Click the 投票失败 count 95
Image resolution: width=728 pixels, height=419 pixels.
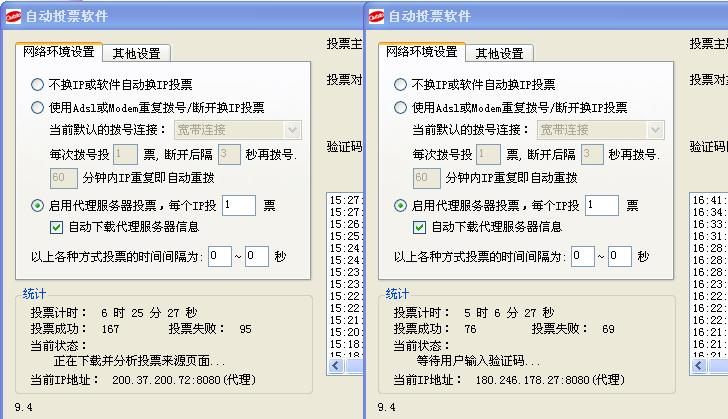point(246,329)
